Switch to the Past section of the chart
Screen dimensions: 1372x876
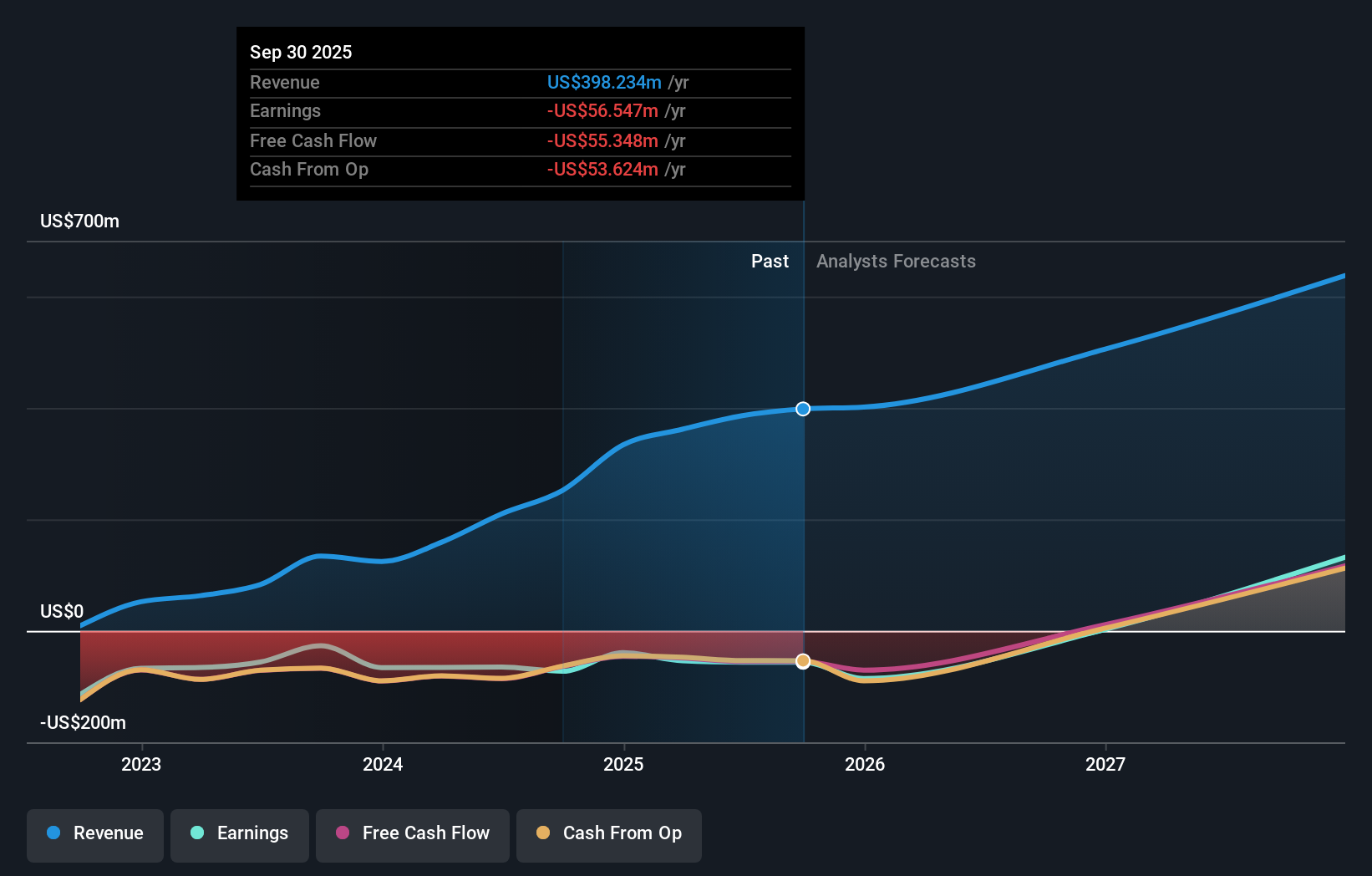tap(770, 261)
